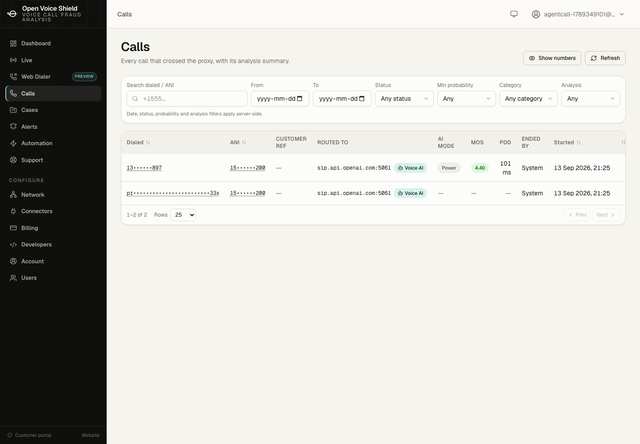Click the Next pagination button
Viewport: 640px width, 444px height.
(x=606, y=215)
